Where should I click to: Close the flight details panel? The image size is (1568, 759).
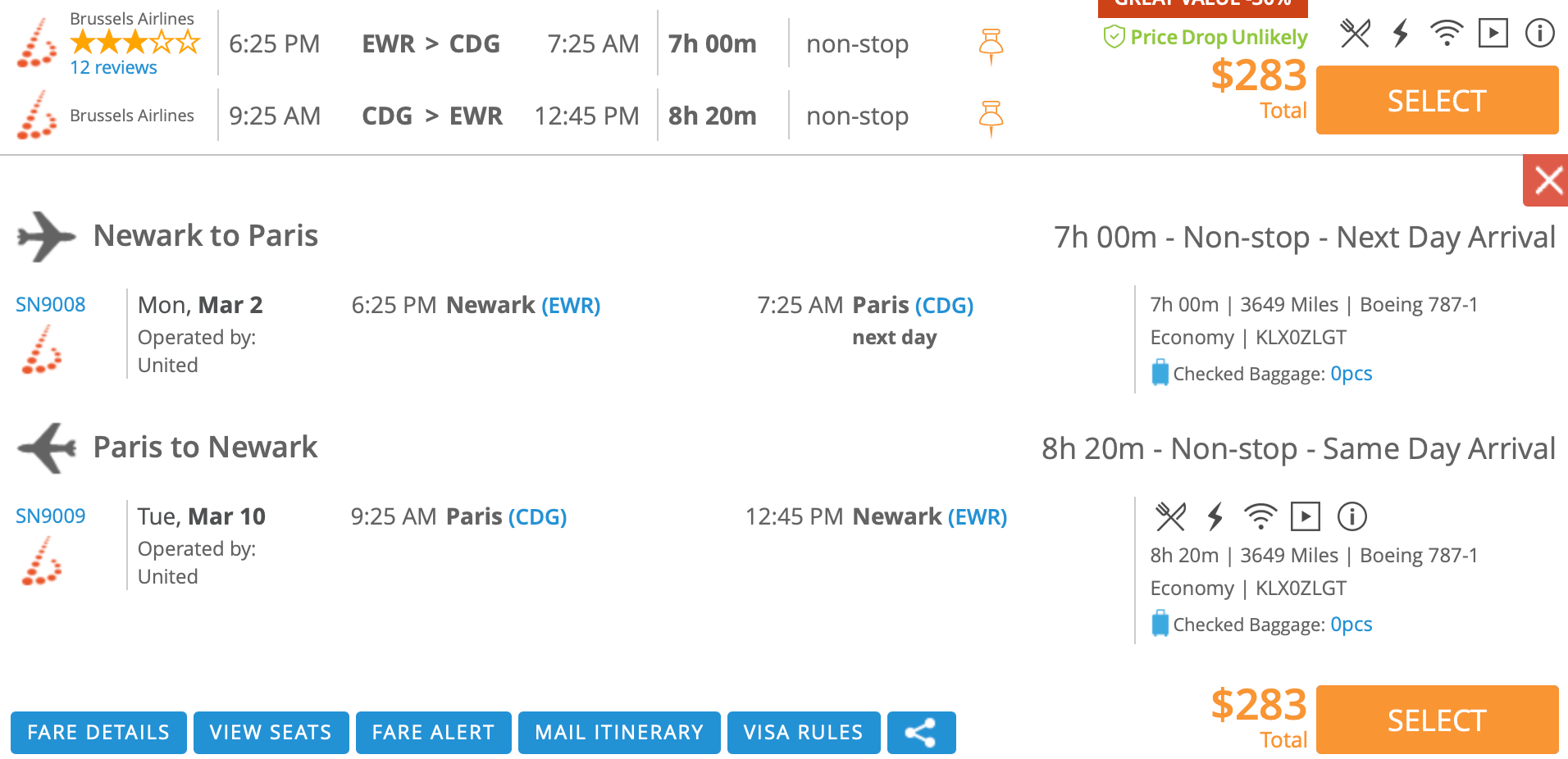(x=1547, y=180)
